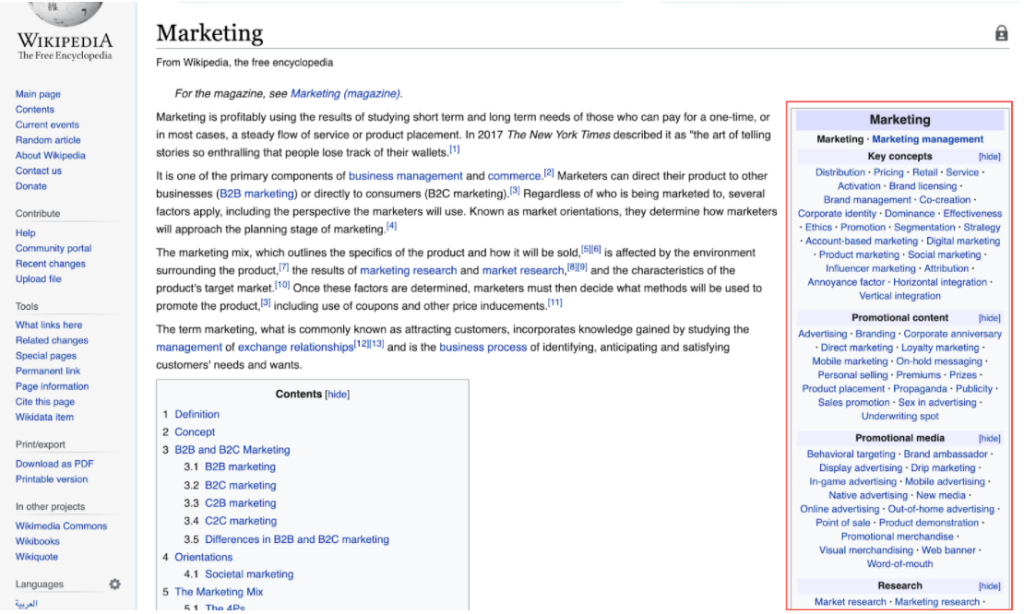Open Word-of-mouth link
Screen dimensions: 1024x614
click(x=899, y=564)
